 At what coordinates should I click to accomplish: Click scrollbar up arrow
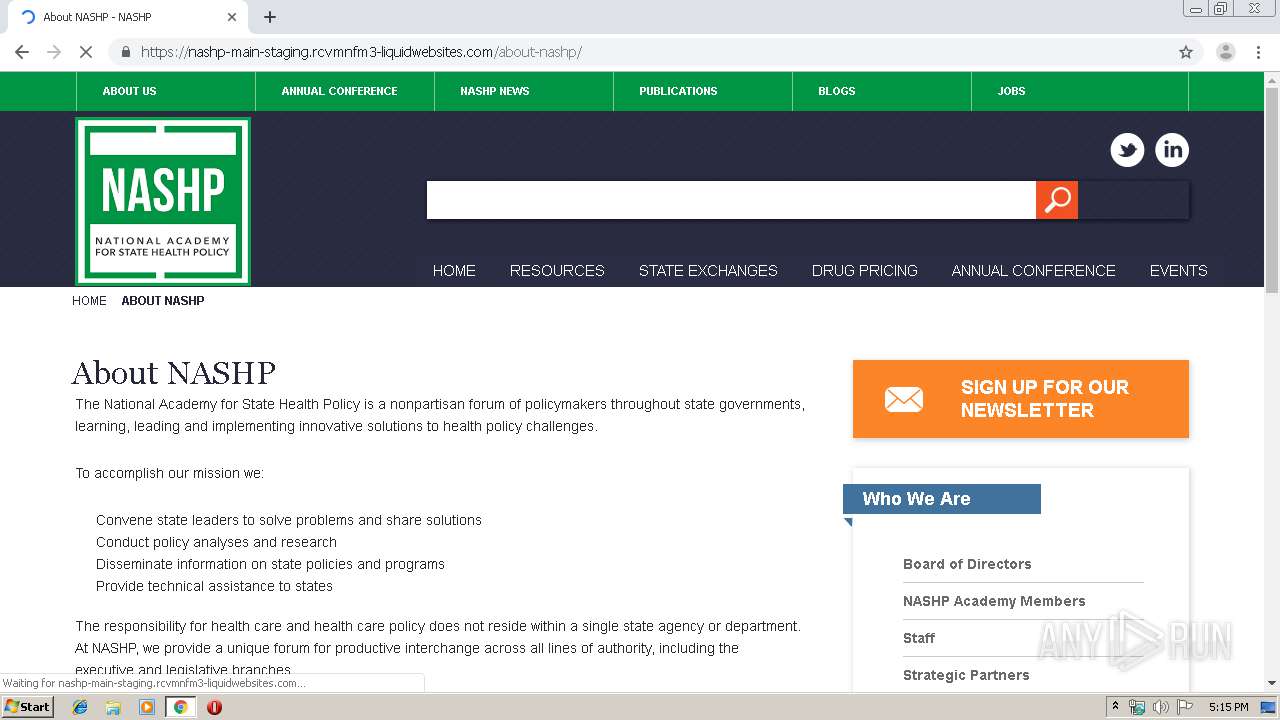pos(1272,79)
